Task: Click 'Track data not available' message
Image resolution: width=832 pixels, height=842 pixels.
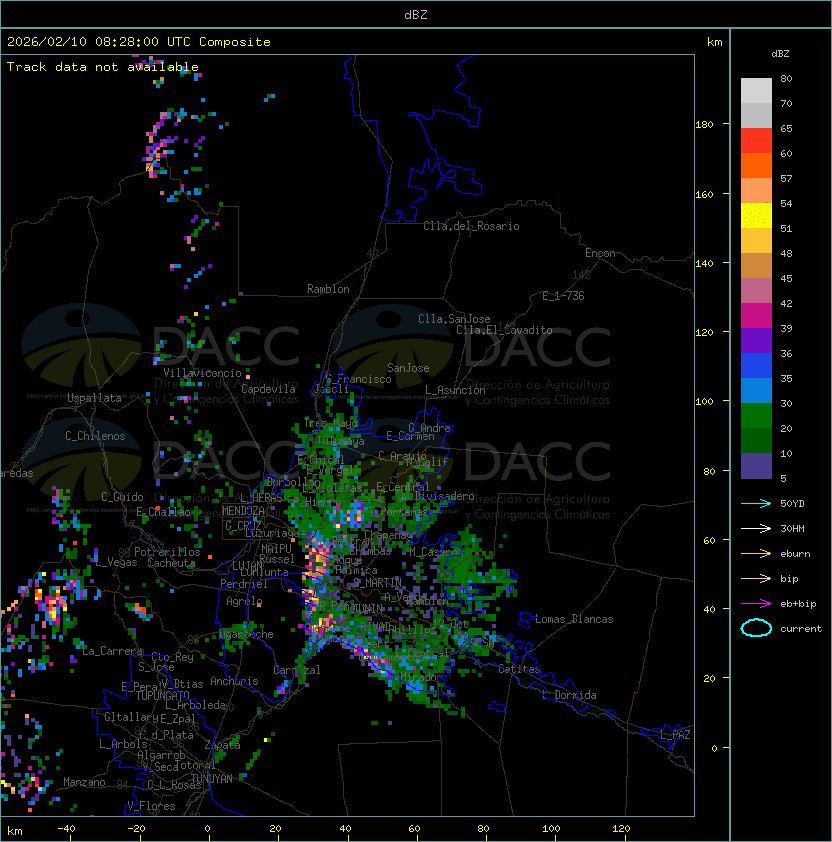Action: [103, 67]
